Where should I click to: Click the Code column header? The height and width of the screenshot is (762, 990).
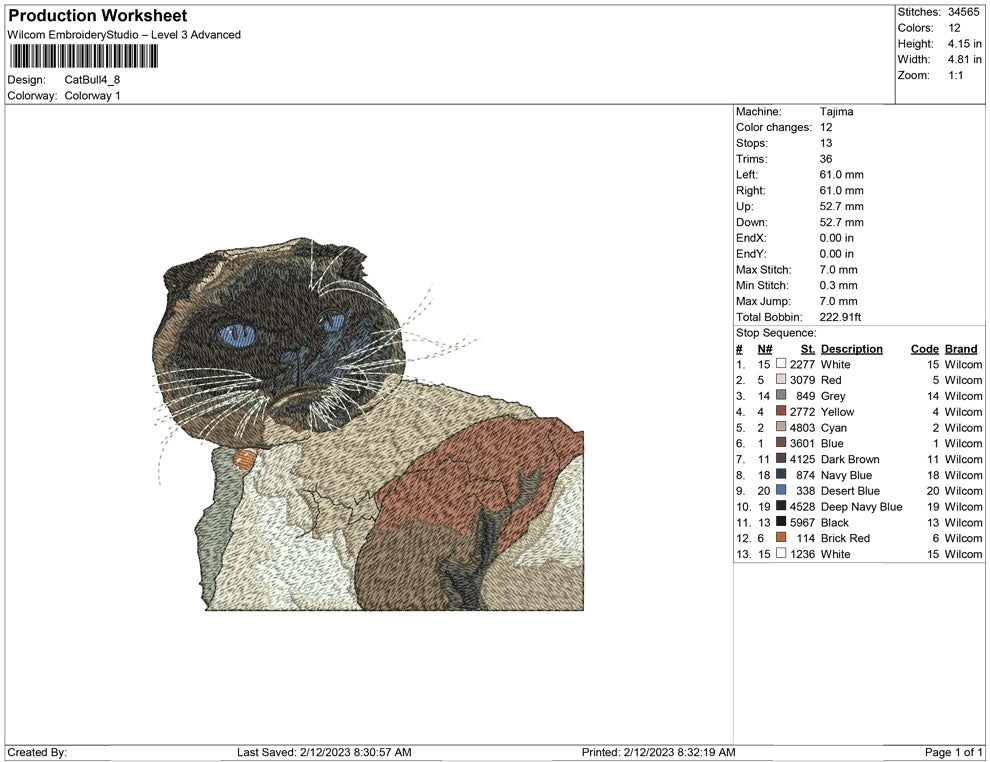tap(921, 349)
